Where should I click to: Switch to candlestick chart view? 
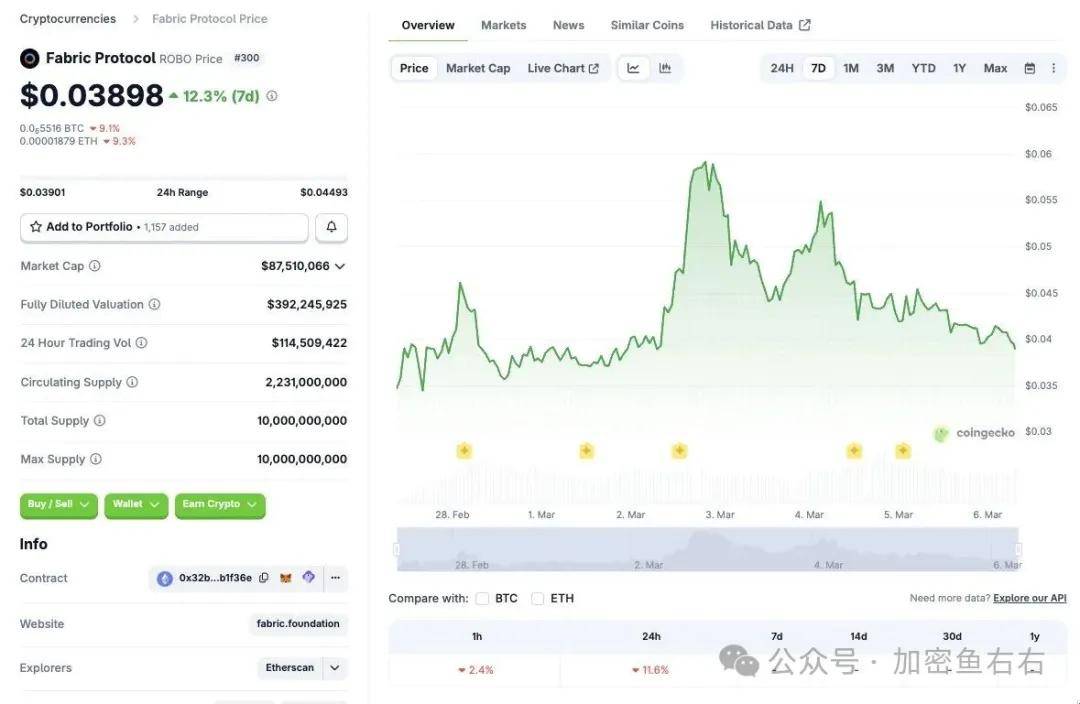point(665,68)
